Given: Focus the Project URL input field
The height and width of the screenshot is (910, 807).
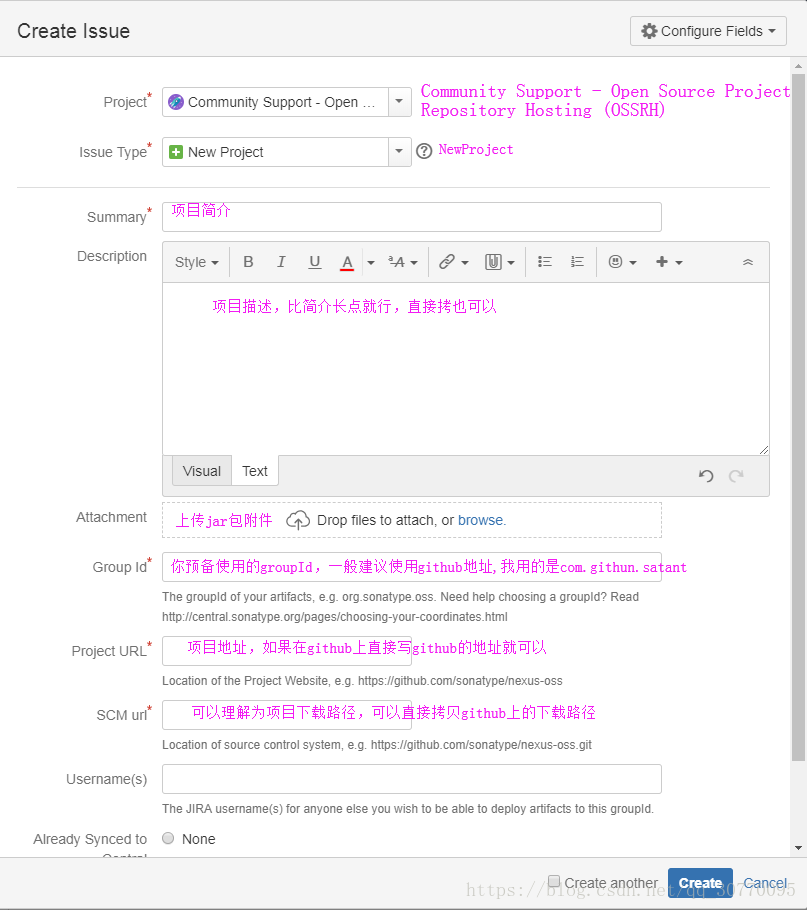Looking at the screenshot, I should pyautogui.click(x=287, y=651).
